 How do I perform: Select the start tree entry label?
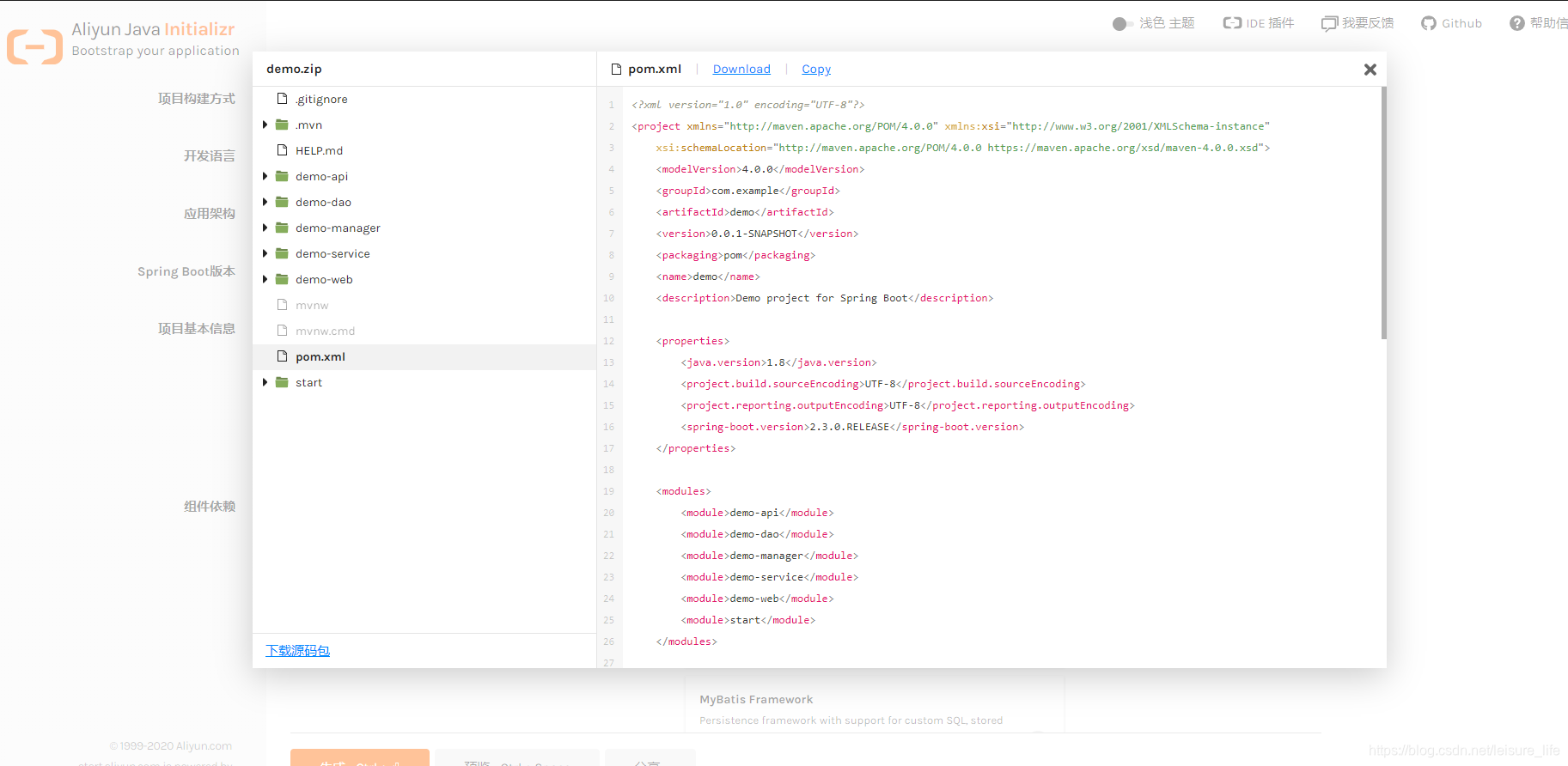click(x=308, y=382)
